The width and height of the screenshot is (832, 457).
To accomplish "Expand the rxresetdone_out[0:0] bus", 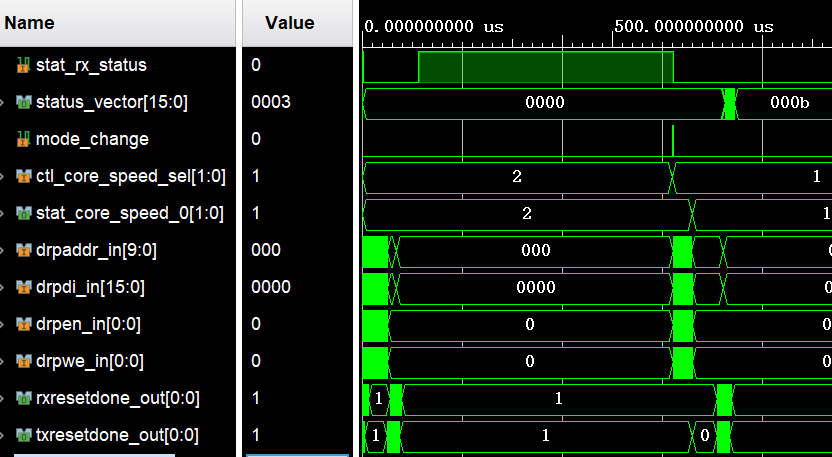I will point(2,398).
